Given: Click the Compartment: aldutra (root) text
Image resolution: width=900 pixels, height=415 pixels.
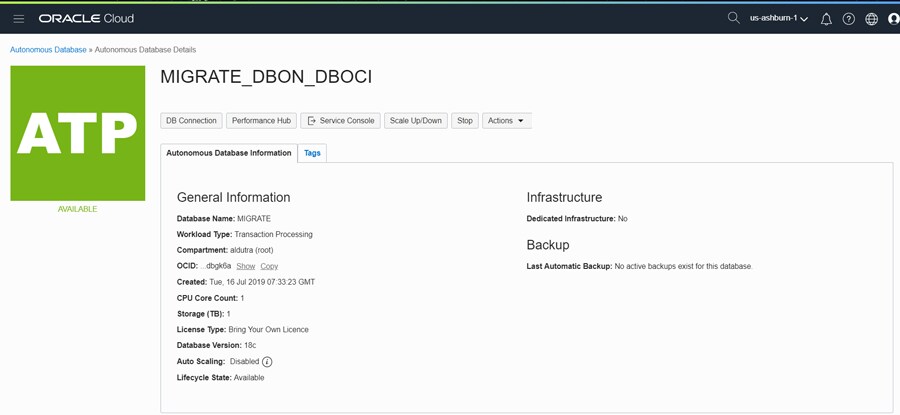Looking at the screenshot, I should point(225,250).
